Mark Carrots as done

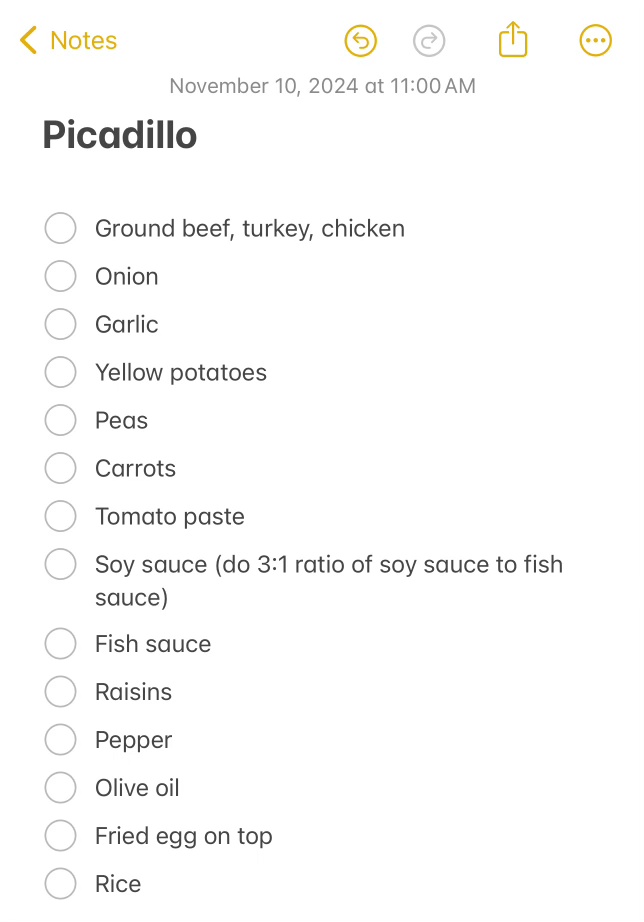(61, 468)
